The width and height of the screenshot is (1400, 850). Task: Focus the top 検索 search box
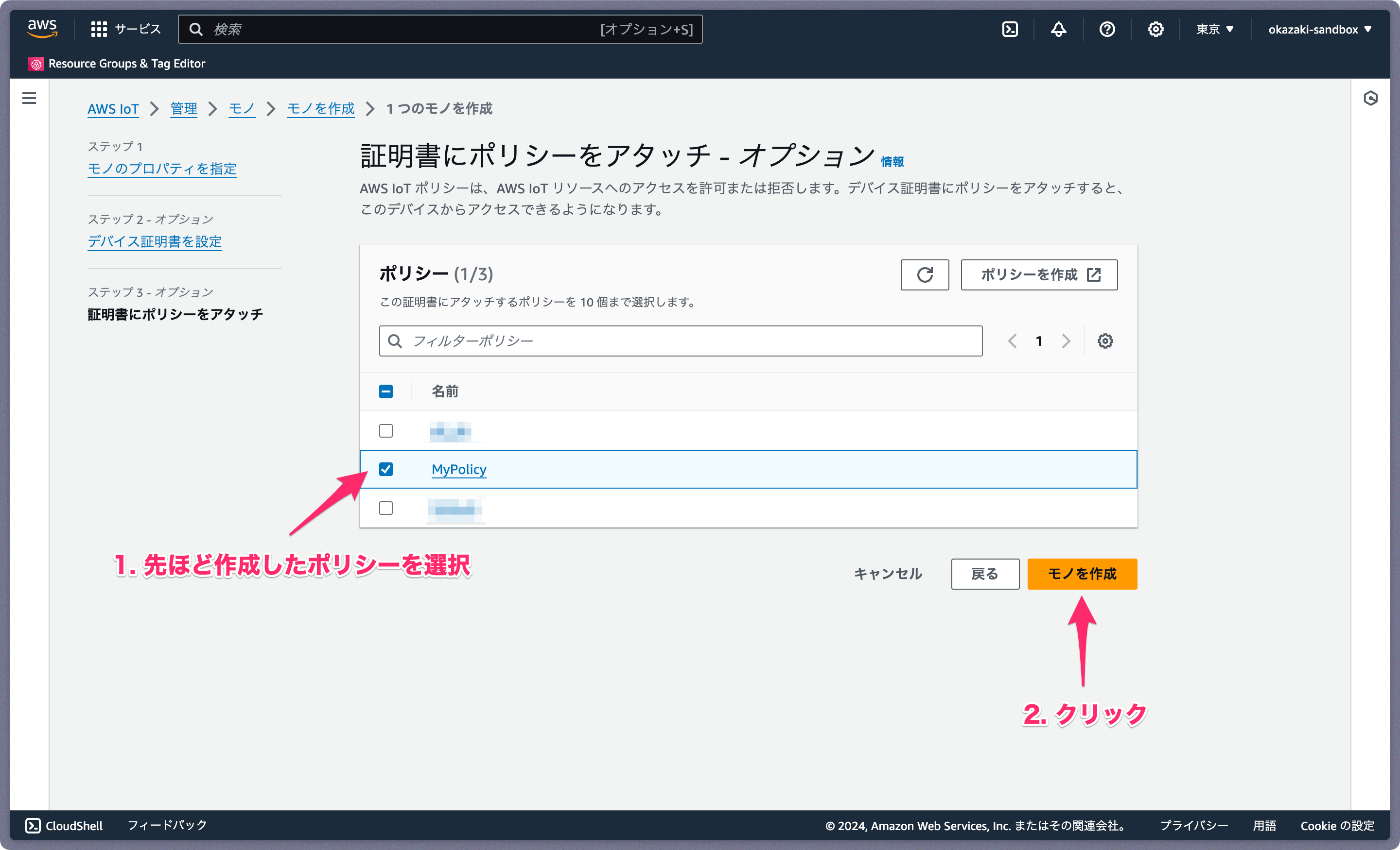(440, 29)
